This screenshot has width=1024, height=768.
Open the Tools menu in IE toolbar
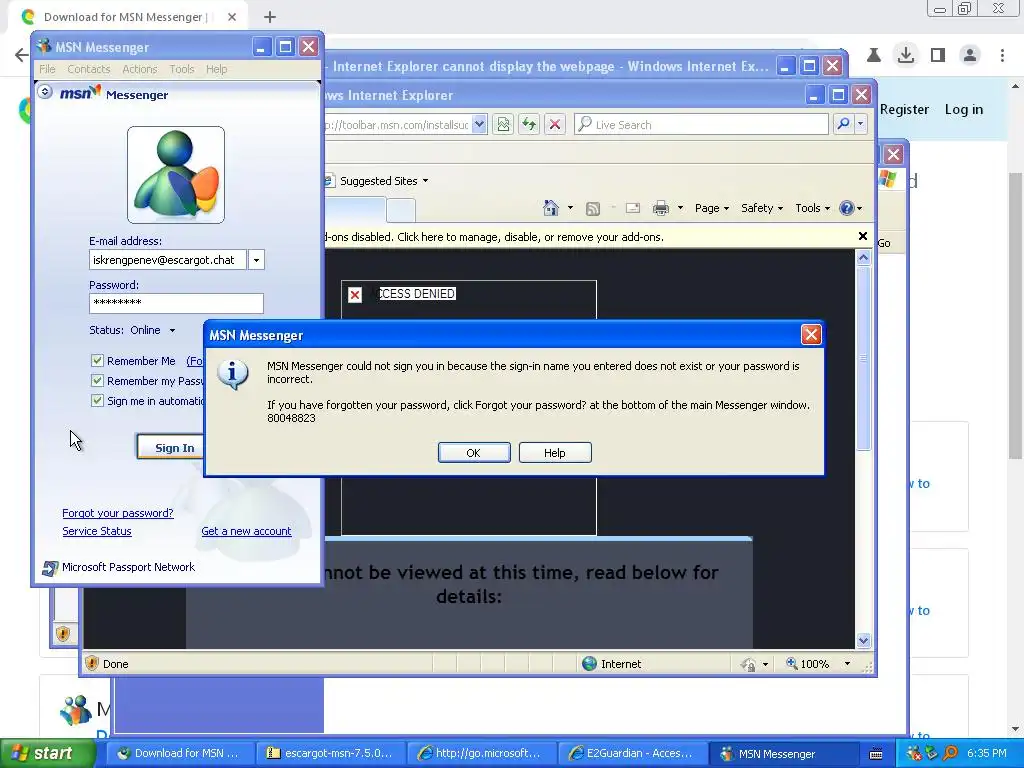coord(812,208)
